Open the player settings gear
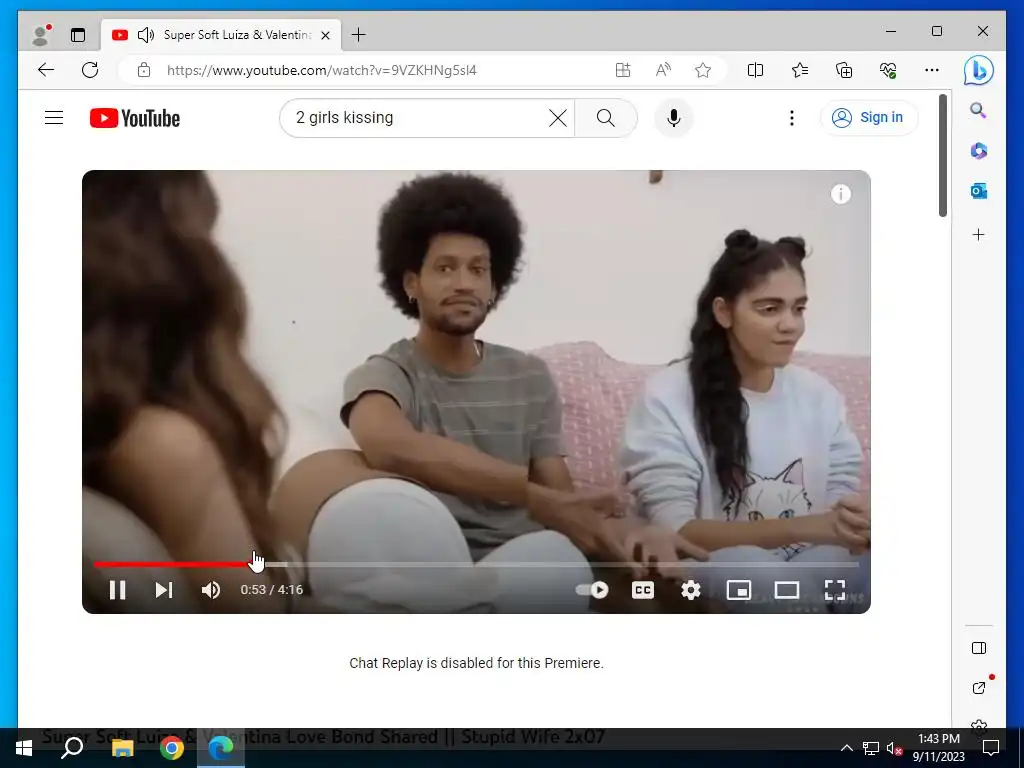 (691, 590)
